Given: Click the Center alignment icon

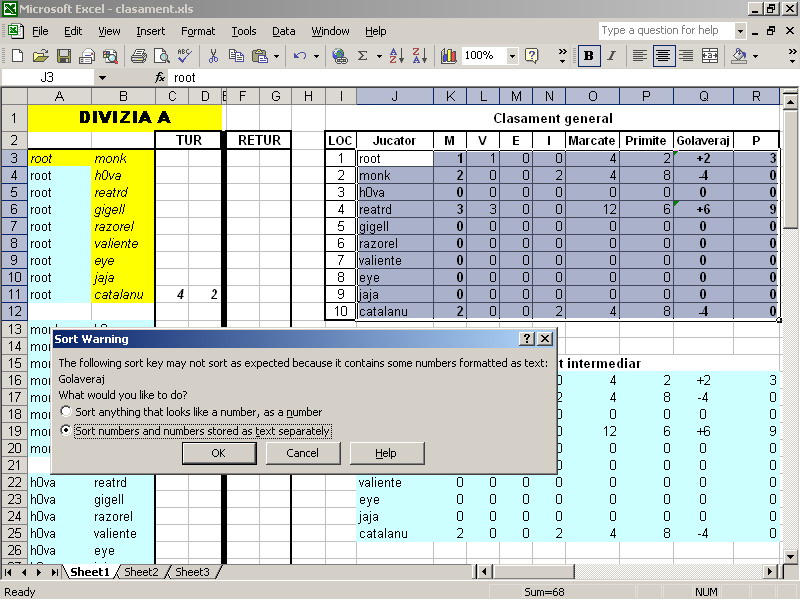Looking at the screenshot, I should point(662,56).
